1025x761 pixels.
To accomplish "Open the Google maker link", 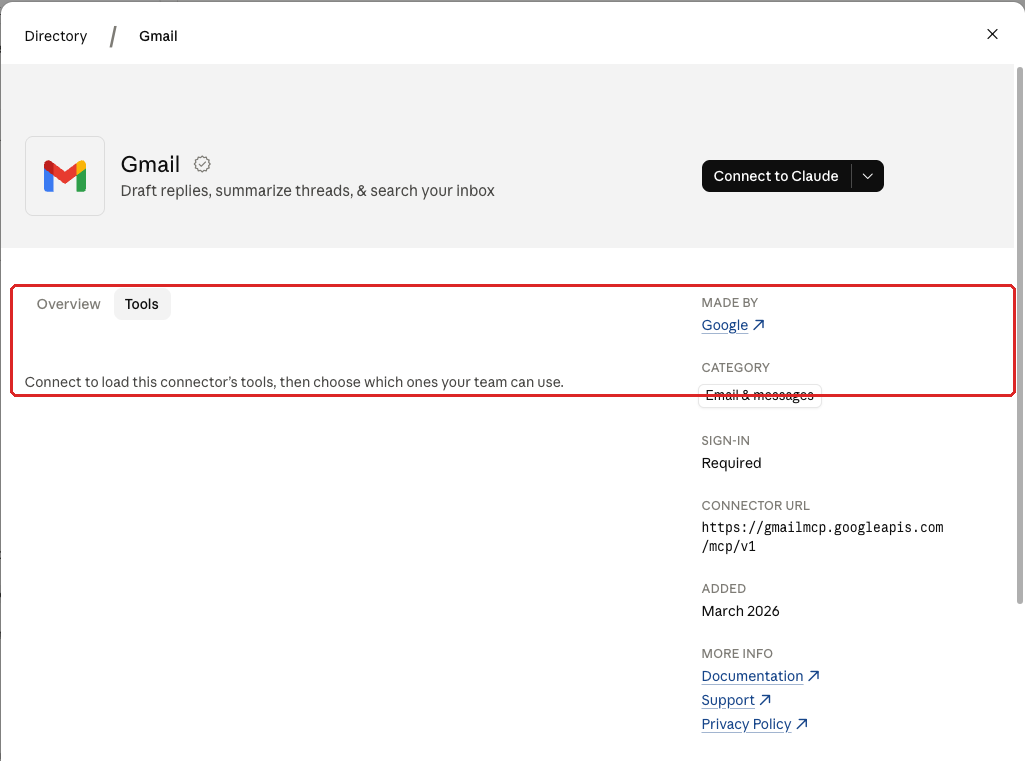I will (733, 325).
